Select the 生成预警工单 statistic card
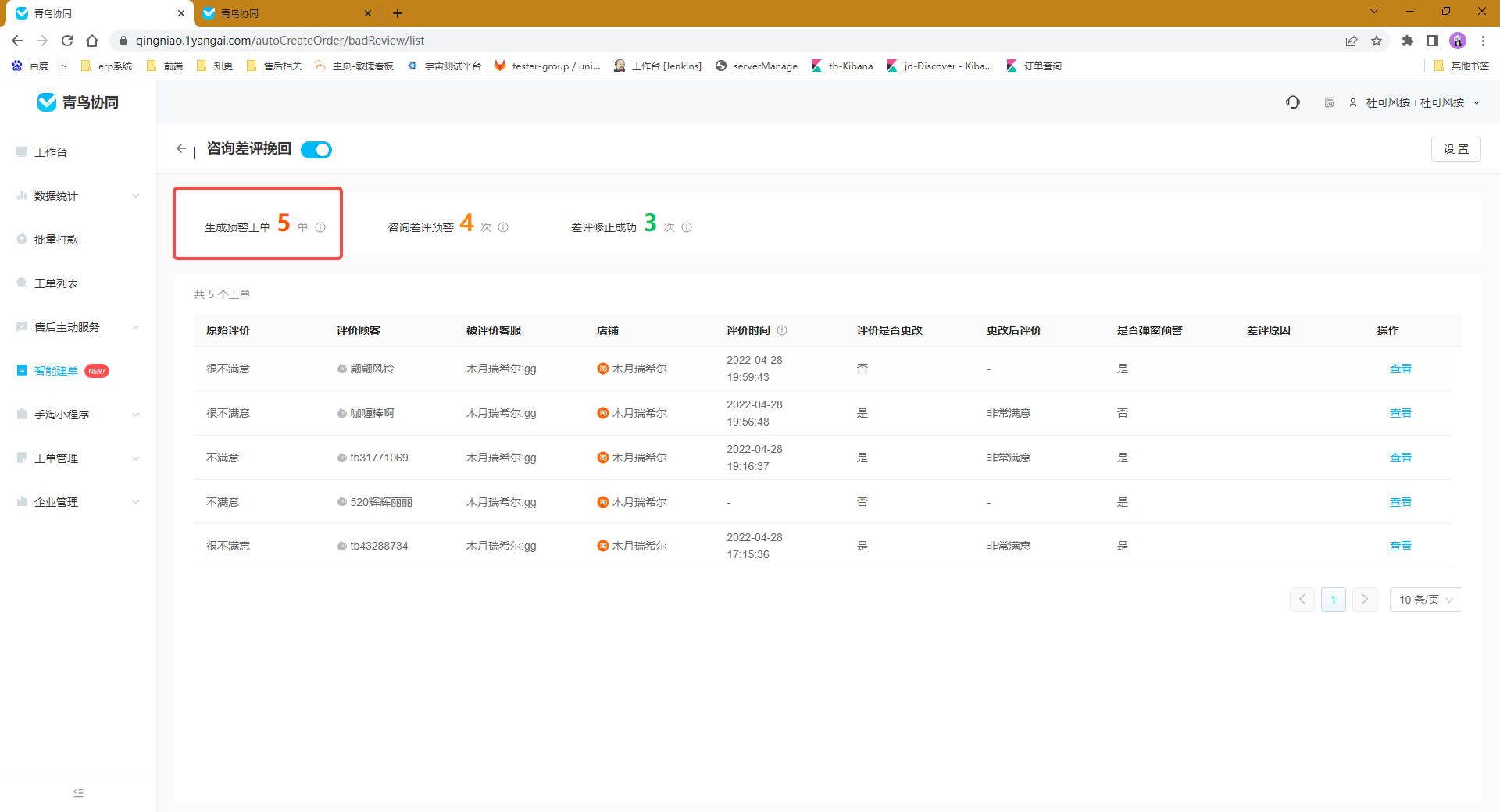Image resolution: width=1500 pixels, height=812 pixels. pyautogui.click(x=258, y=223)
